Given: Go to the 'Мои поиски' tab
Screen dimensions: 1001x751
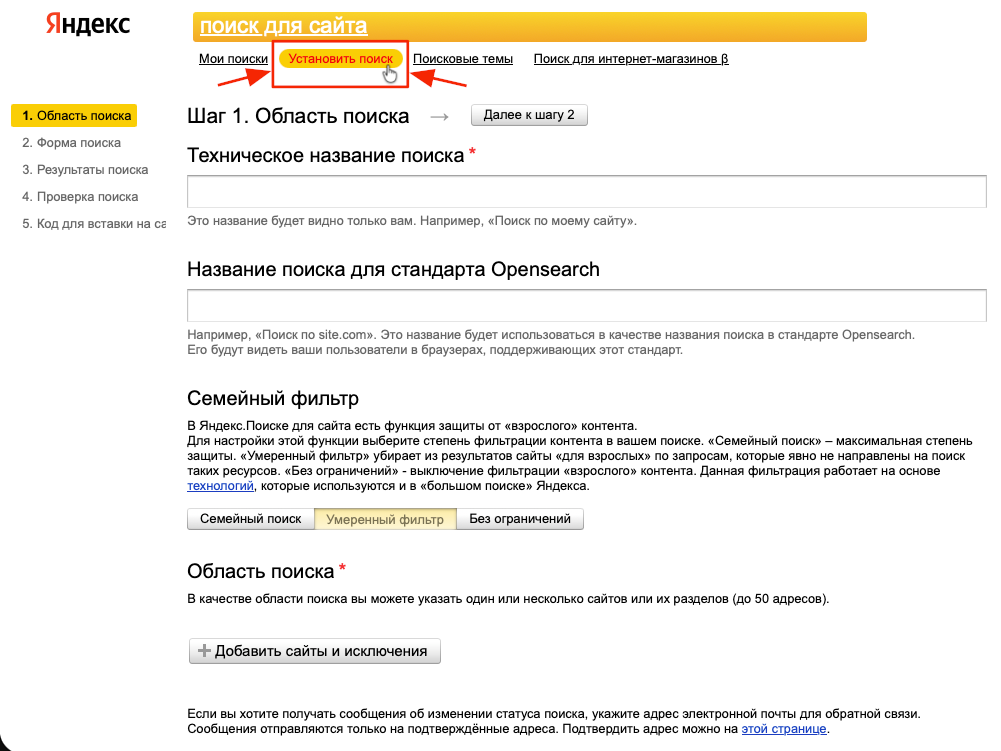Looking at the screenshot, I should [233, 59].
